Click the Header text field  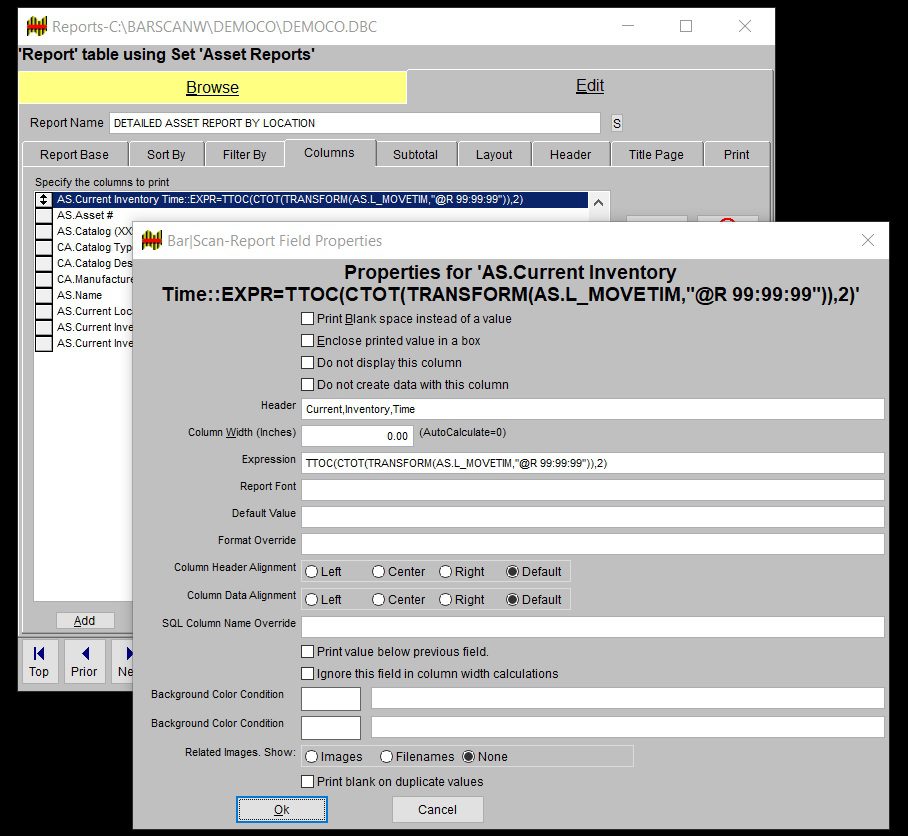pos(592,409)
